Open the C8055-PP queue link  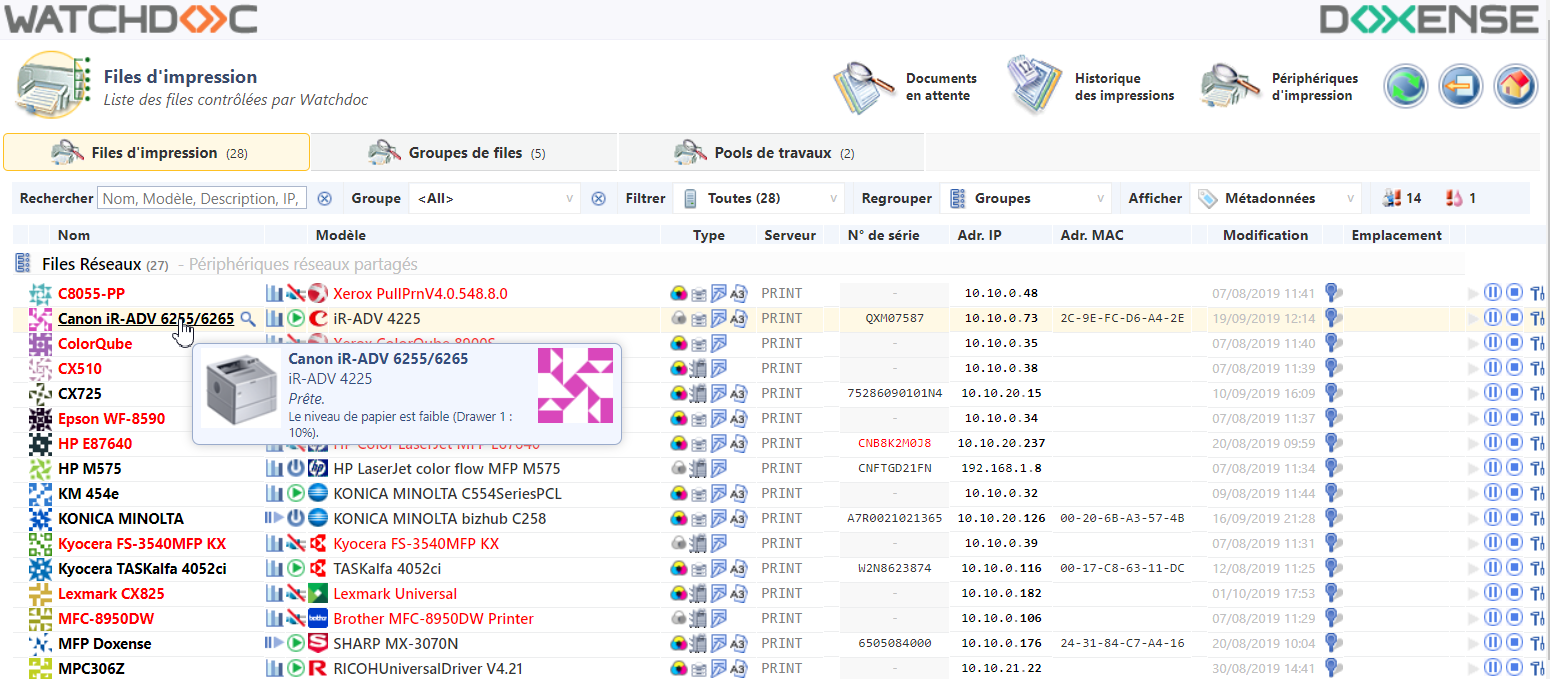[91, 294]
